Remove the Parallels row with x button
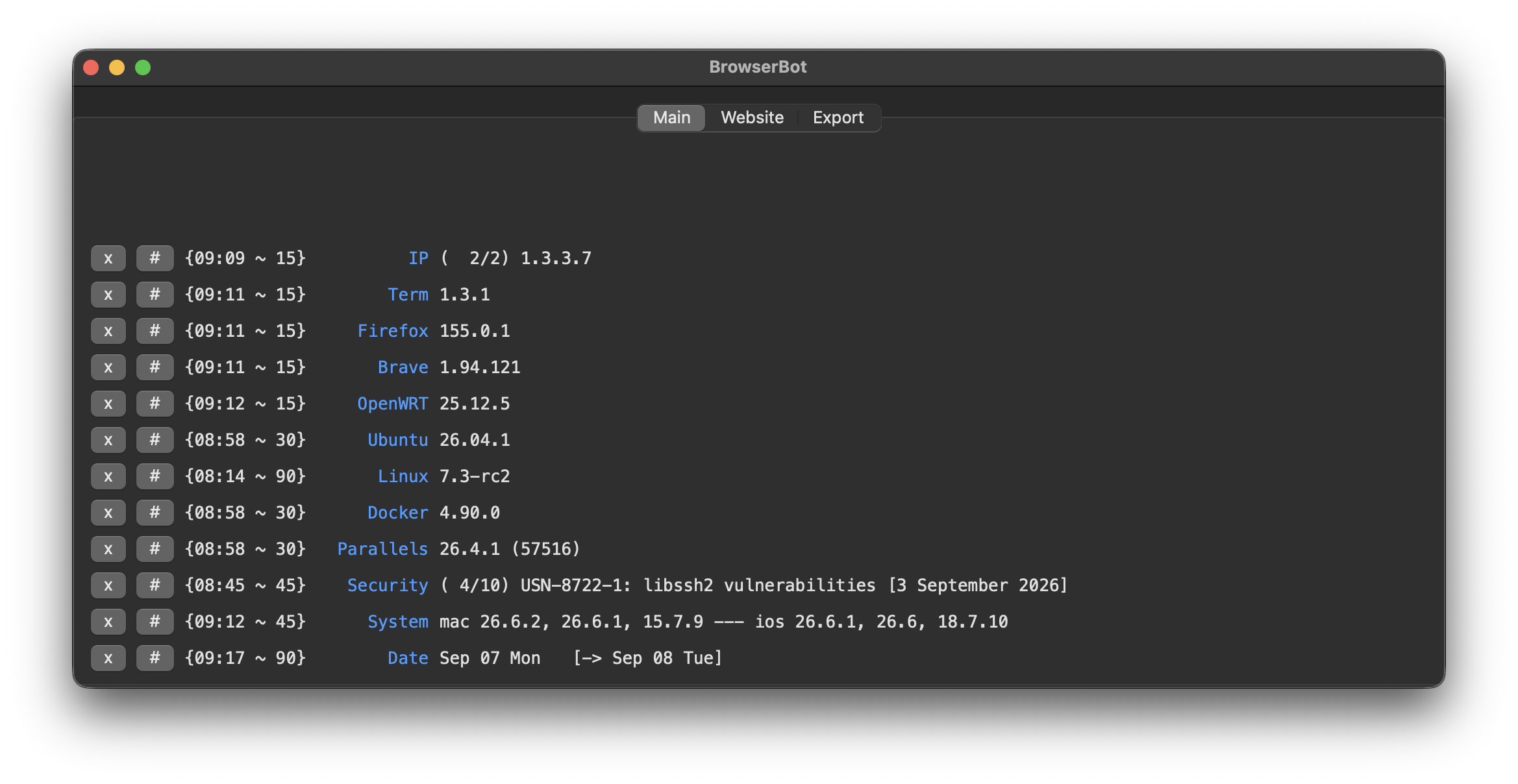The width and height of the screenshot is (1518, 784). coord(108,549)
